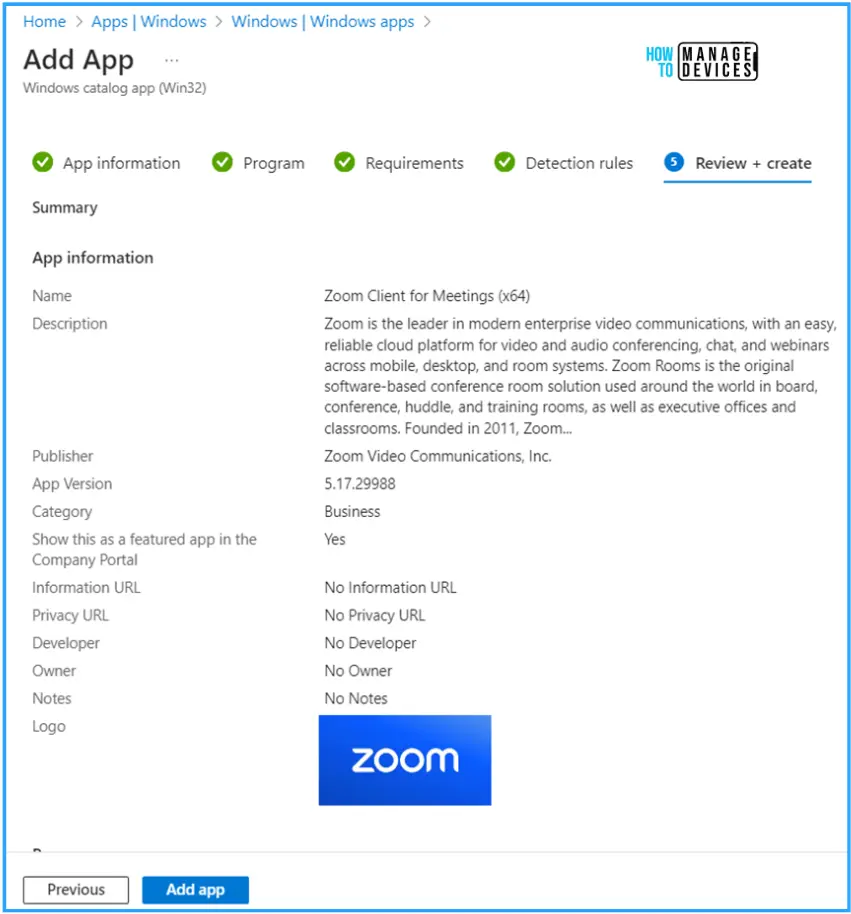Click the chevron after Windows apps breadcrumb
The image size is (851, 914).
427,22
